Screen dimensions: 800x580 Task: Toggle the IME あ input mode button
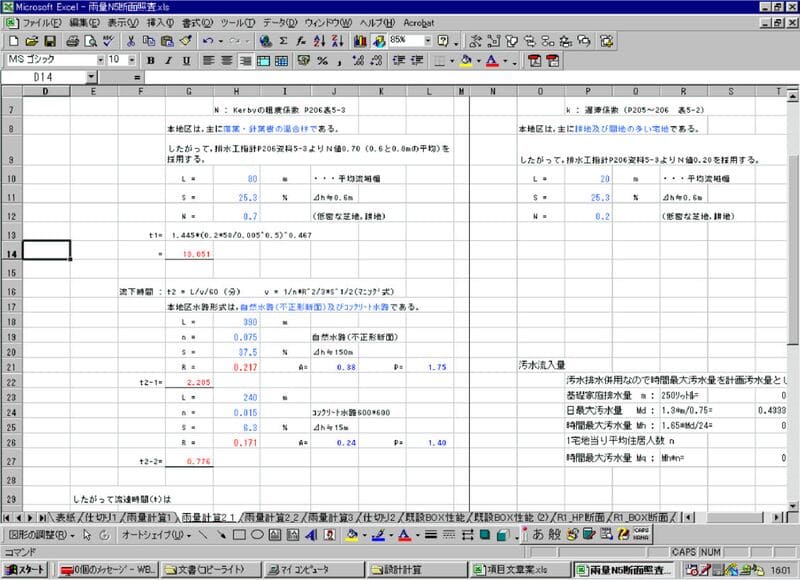tap(538, 534)
